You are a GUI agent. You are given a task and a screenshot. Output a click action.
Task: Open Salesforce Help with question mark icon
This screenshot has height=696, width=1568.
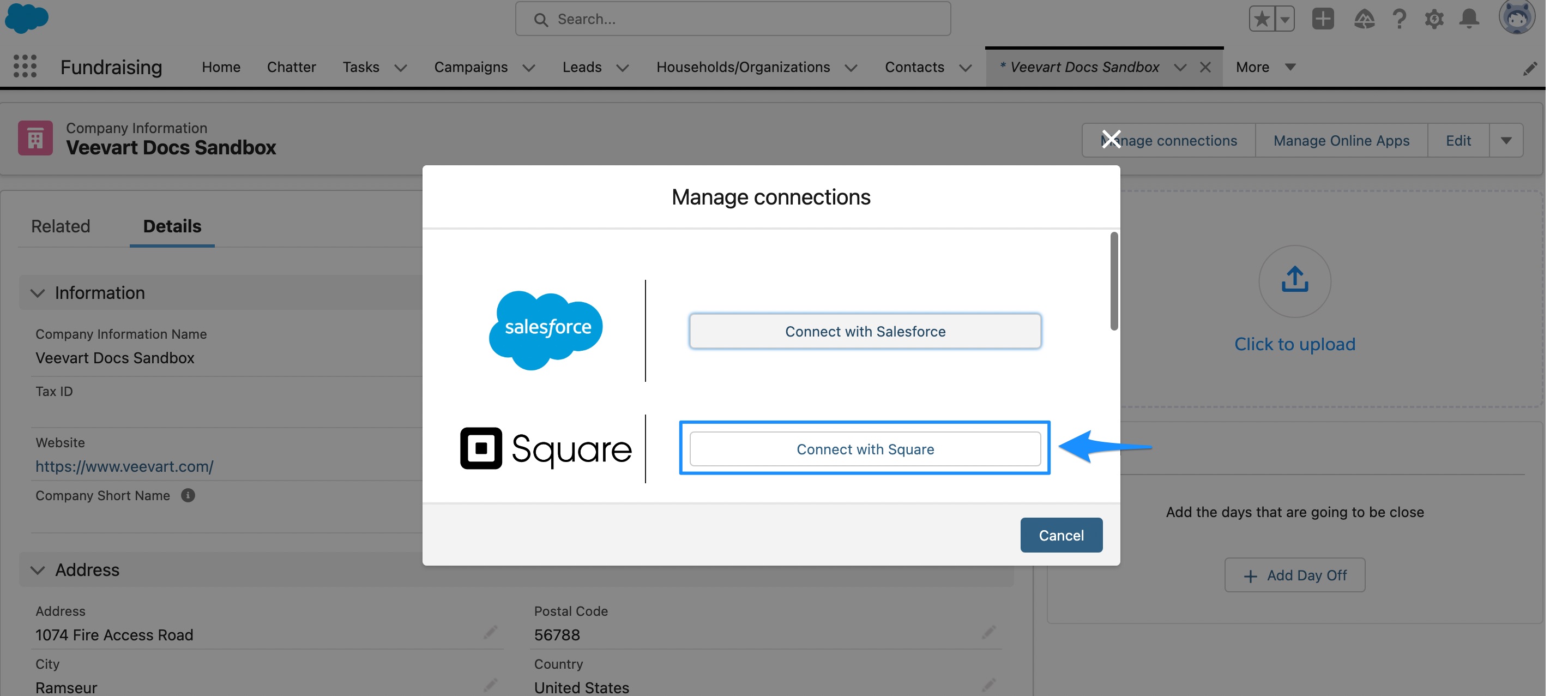[1400, 19]
